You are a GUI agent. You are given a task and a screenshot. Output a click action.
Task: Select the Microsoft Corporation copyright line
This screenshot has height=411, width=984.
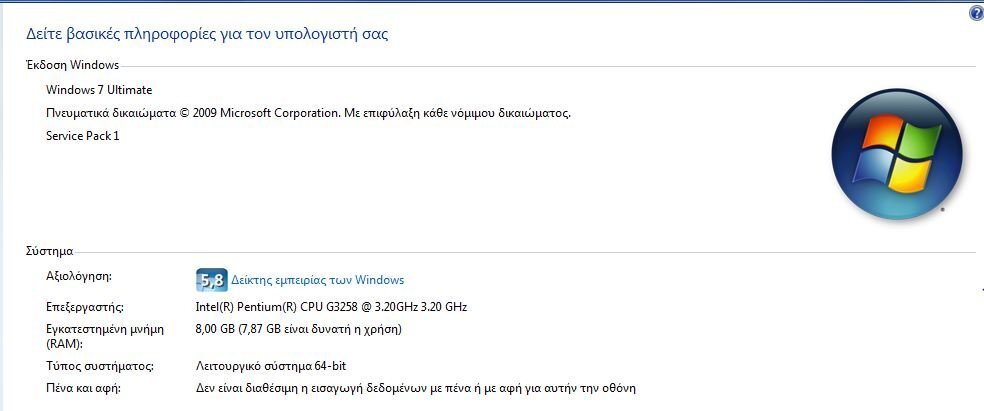coord(308,114)
